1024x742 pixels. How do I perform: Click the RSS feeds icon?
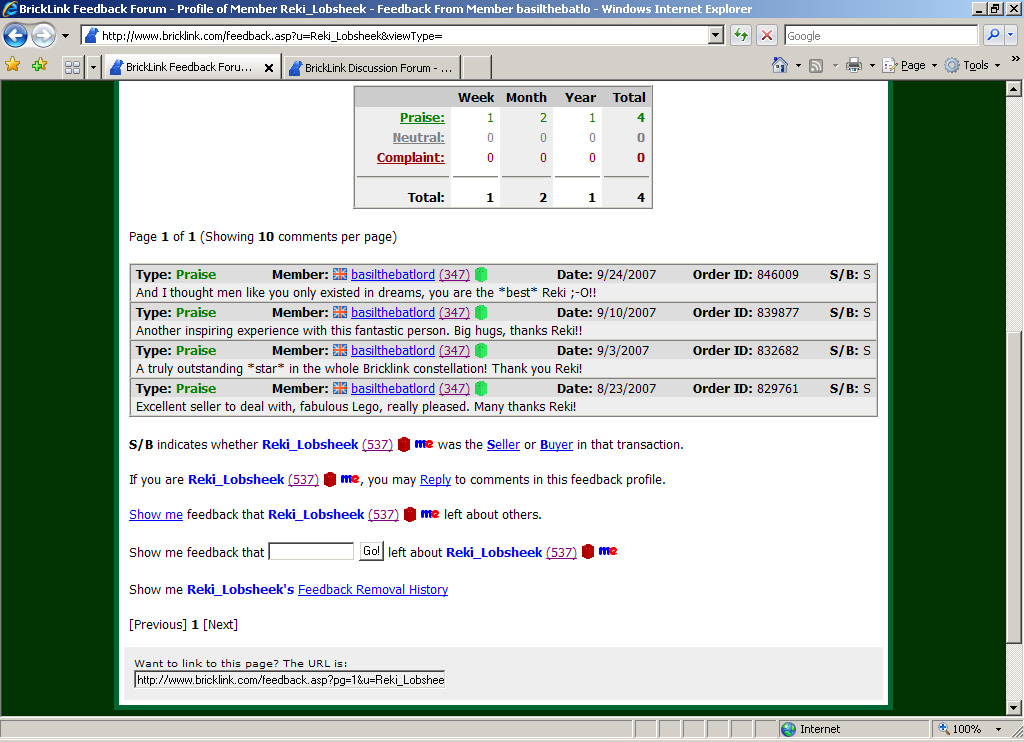[x=816, y=65]
